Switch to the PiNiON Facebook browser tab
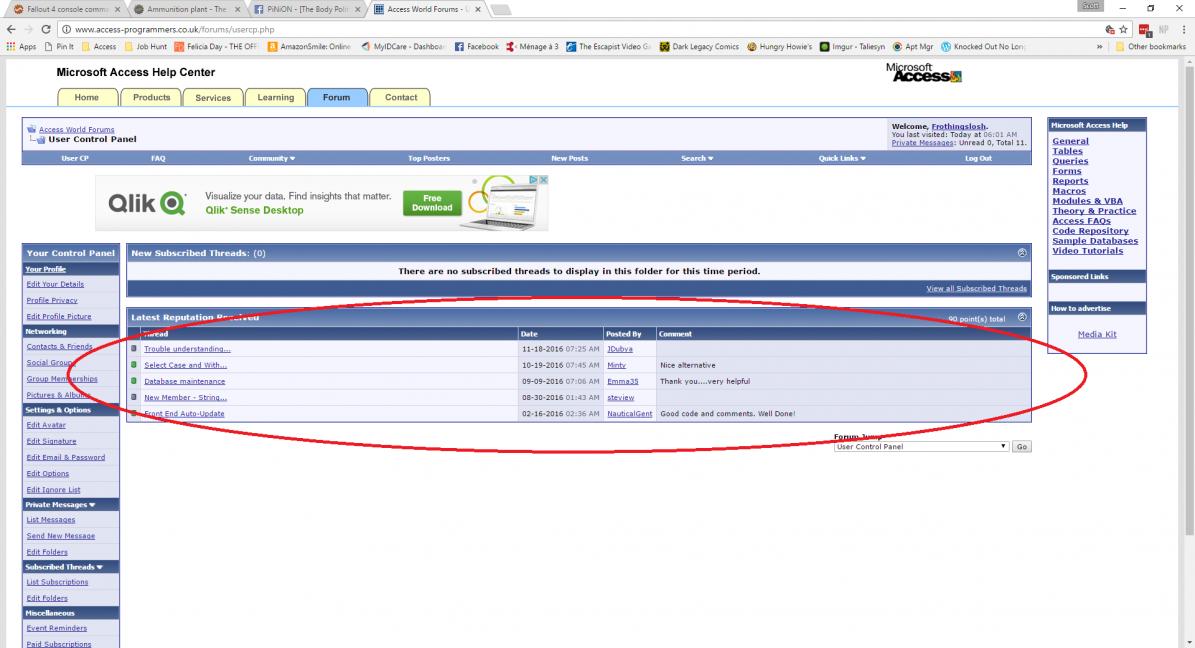The image size is (1195, 648). click(x=305, y=9)
